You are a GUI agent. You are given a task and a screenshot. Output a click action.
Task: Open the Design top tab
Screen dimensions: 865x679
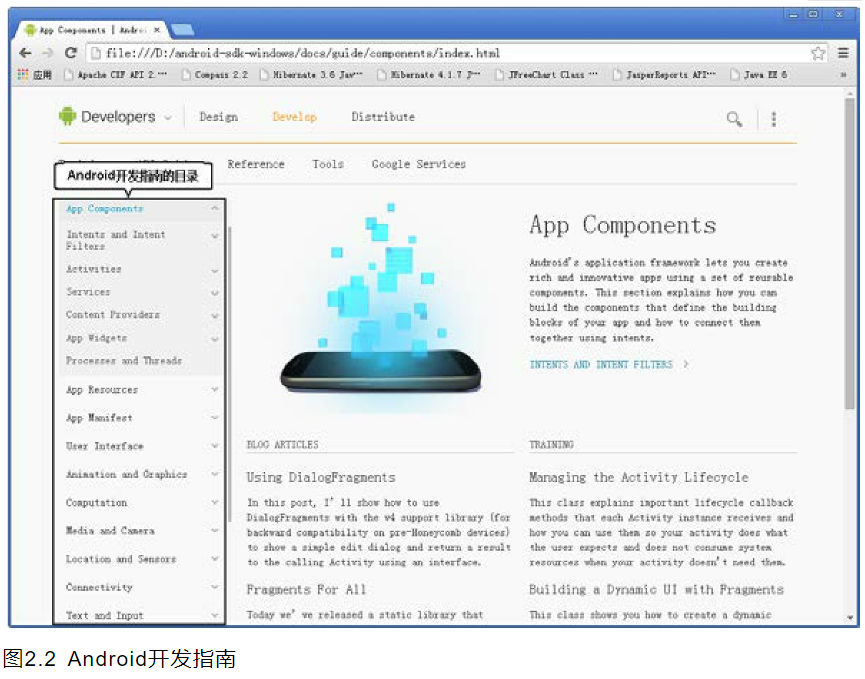(x=218, y=117)
